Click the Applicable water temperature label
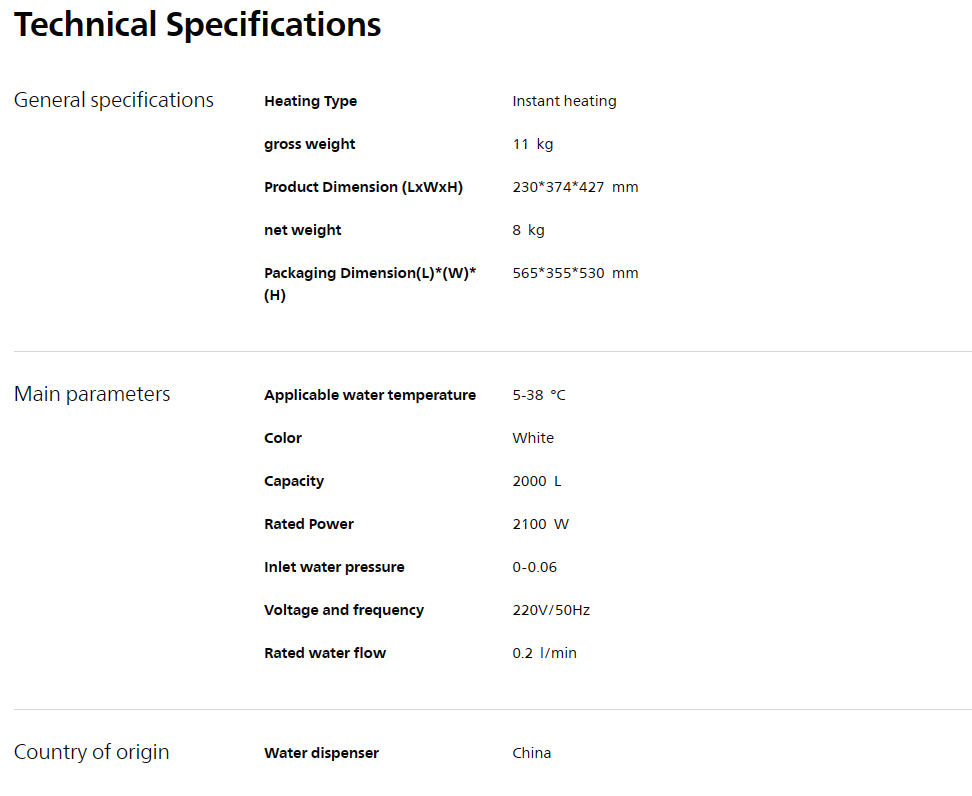The width and height of the screenshot is (972, 796). coord(370,395)
